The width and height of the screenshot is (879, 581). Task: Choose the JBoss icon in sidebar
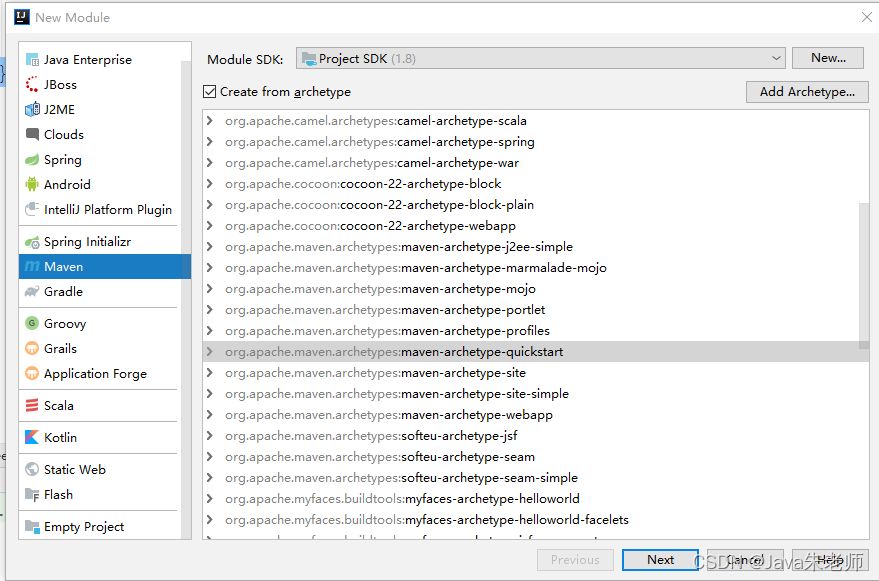pyautogui.click(x=32, y=85)
